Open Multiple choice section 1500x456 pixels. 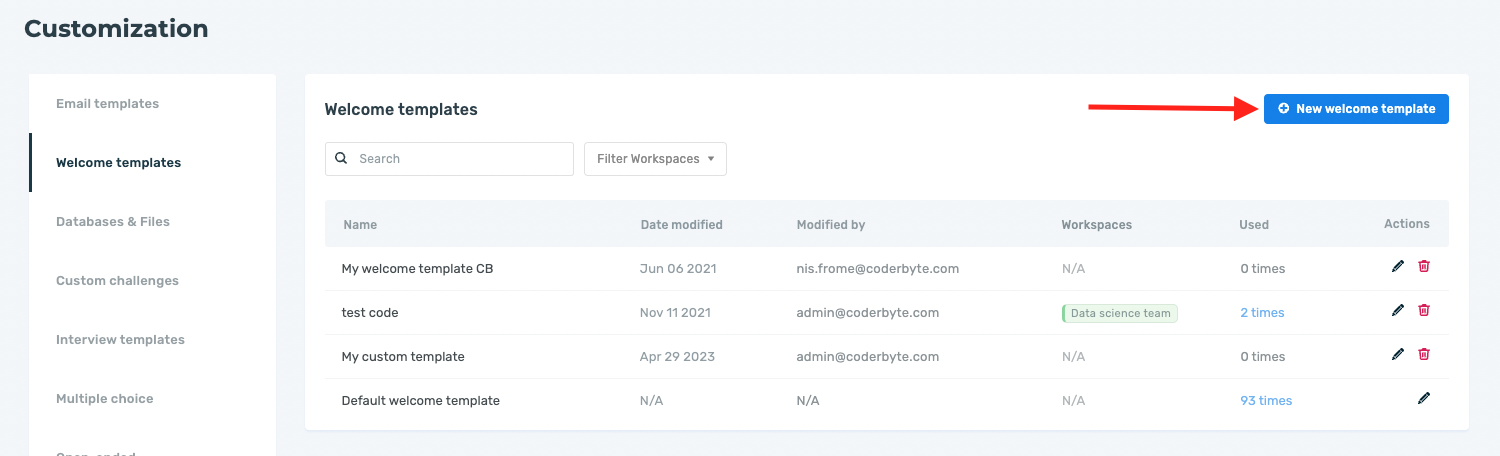(105, 398)
